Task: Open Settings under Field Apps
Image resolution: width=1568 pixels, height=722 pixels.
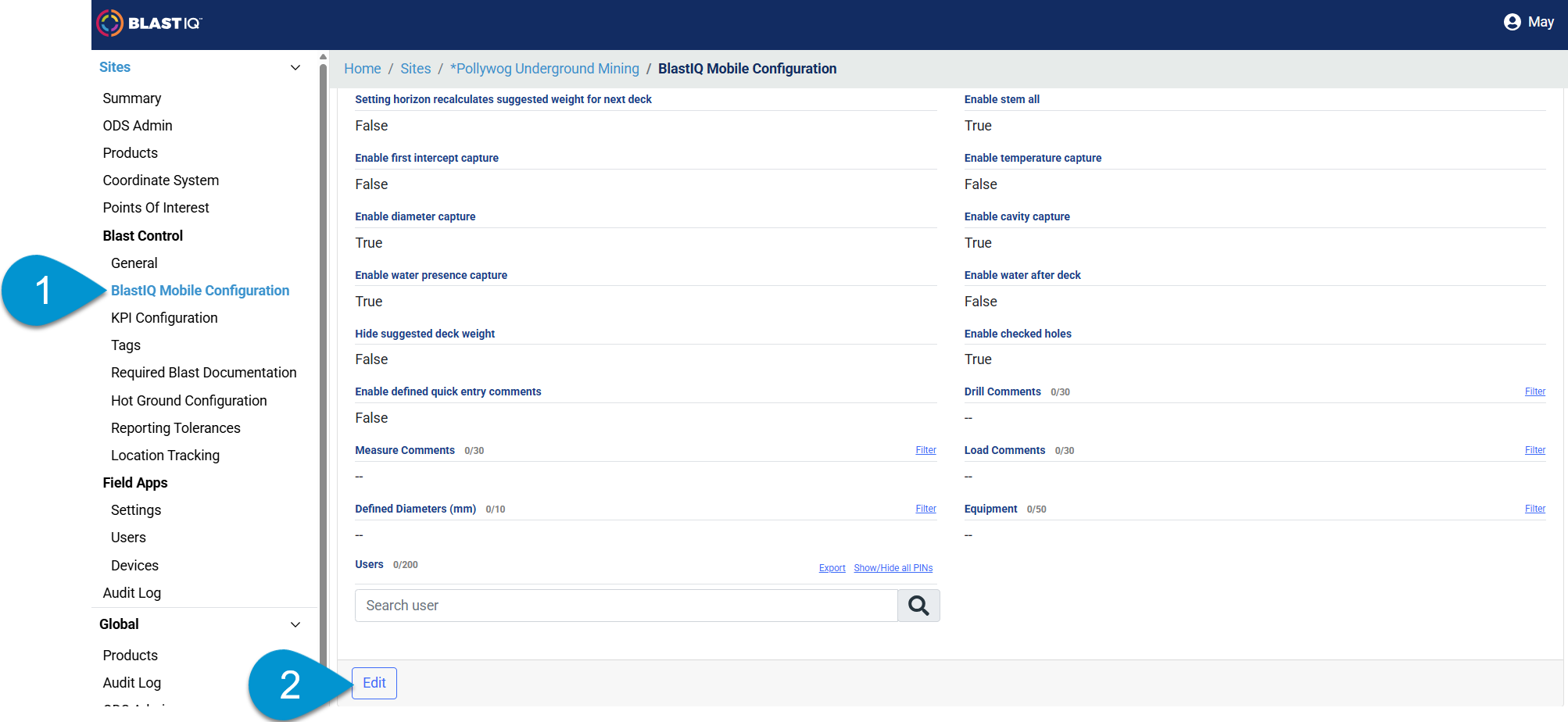Action: [x=136, y=510]
